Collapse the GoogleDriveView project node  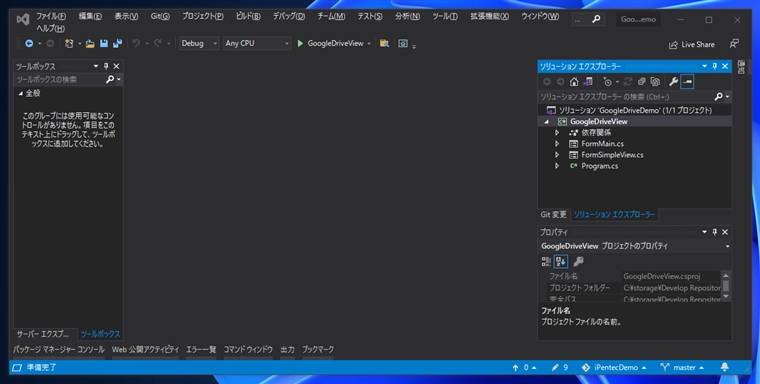[x=547, y=122]
